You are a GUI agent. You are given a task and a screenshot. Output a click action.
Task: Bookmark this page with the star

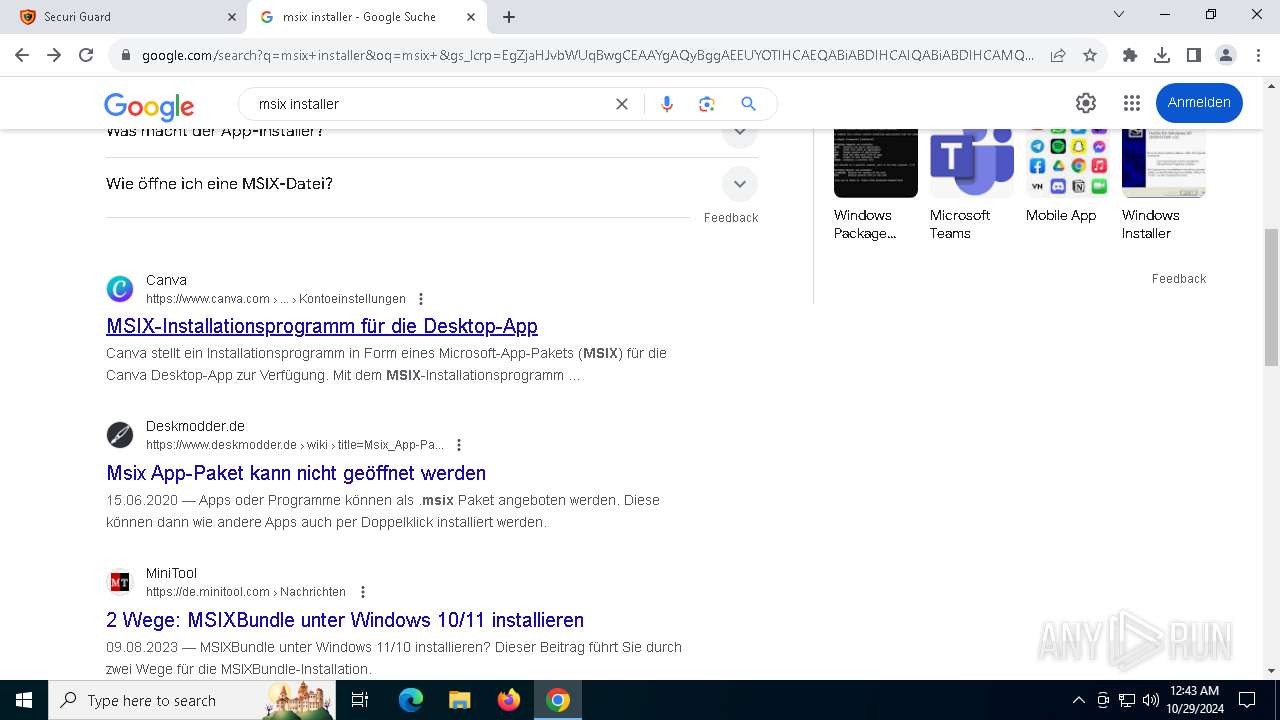[x=1090, y=56]
